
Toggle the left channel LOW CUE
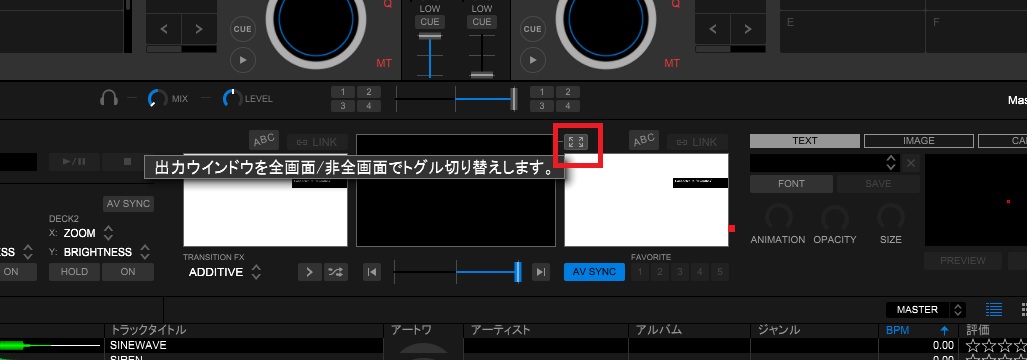tap(430, 22)
